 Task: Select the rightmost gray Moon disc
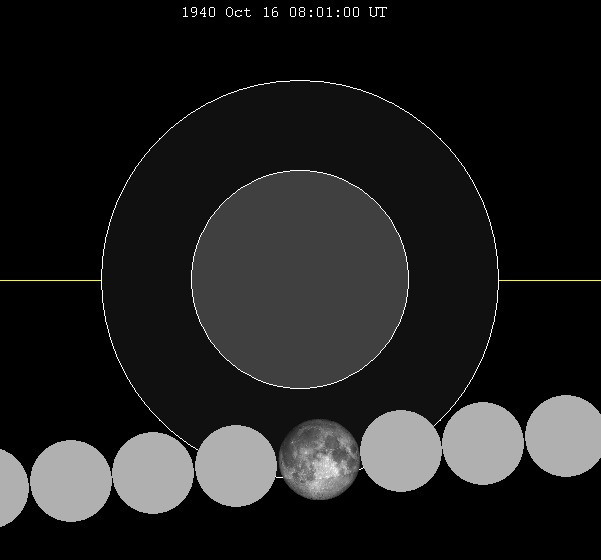(x=565, y=436)
